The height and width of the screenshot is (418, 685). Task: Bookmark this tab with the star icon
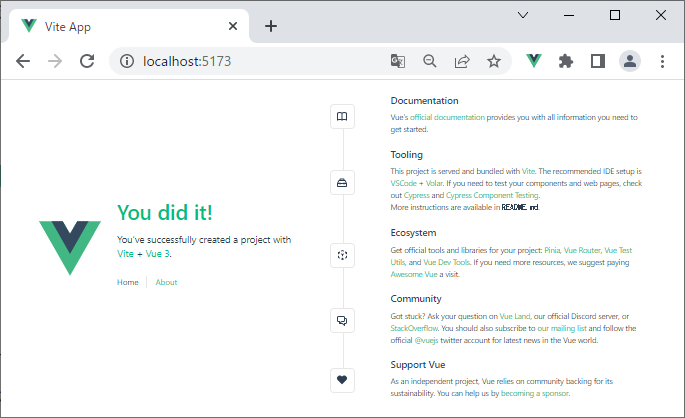coord(494,61)
